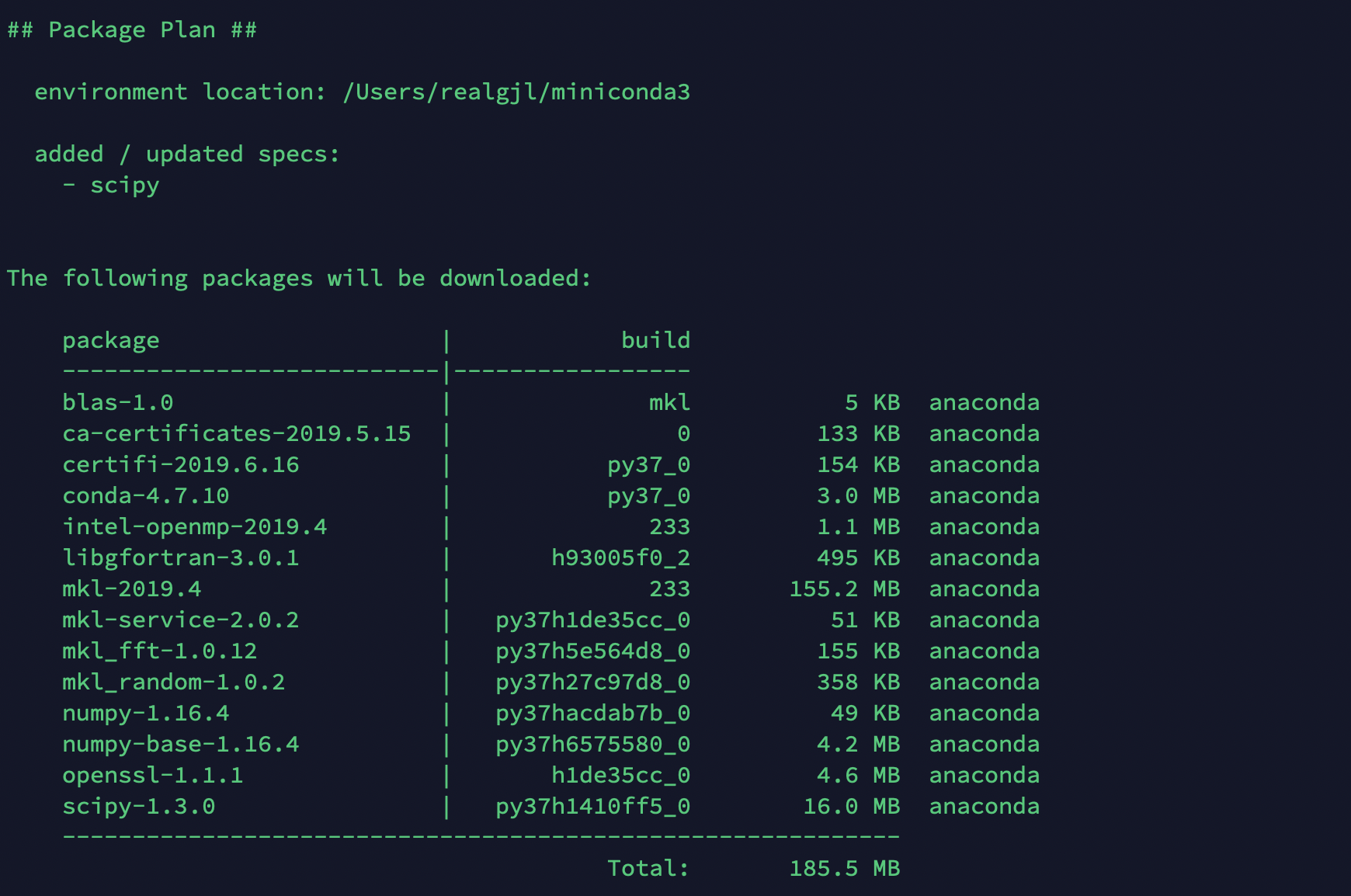Click 'anaconda' channel in the blas row
This screenshot has width=1351, height=896.
985,403
